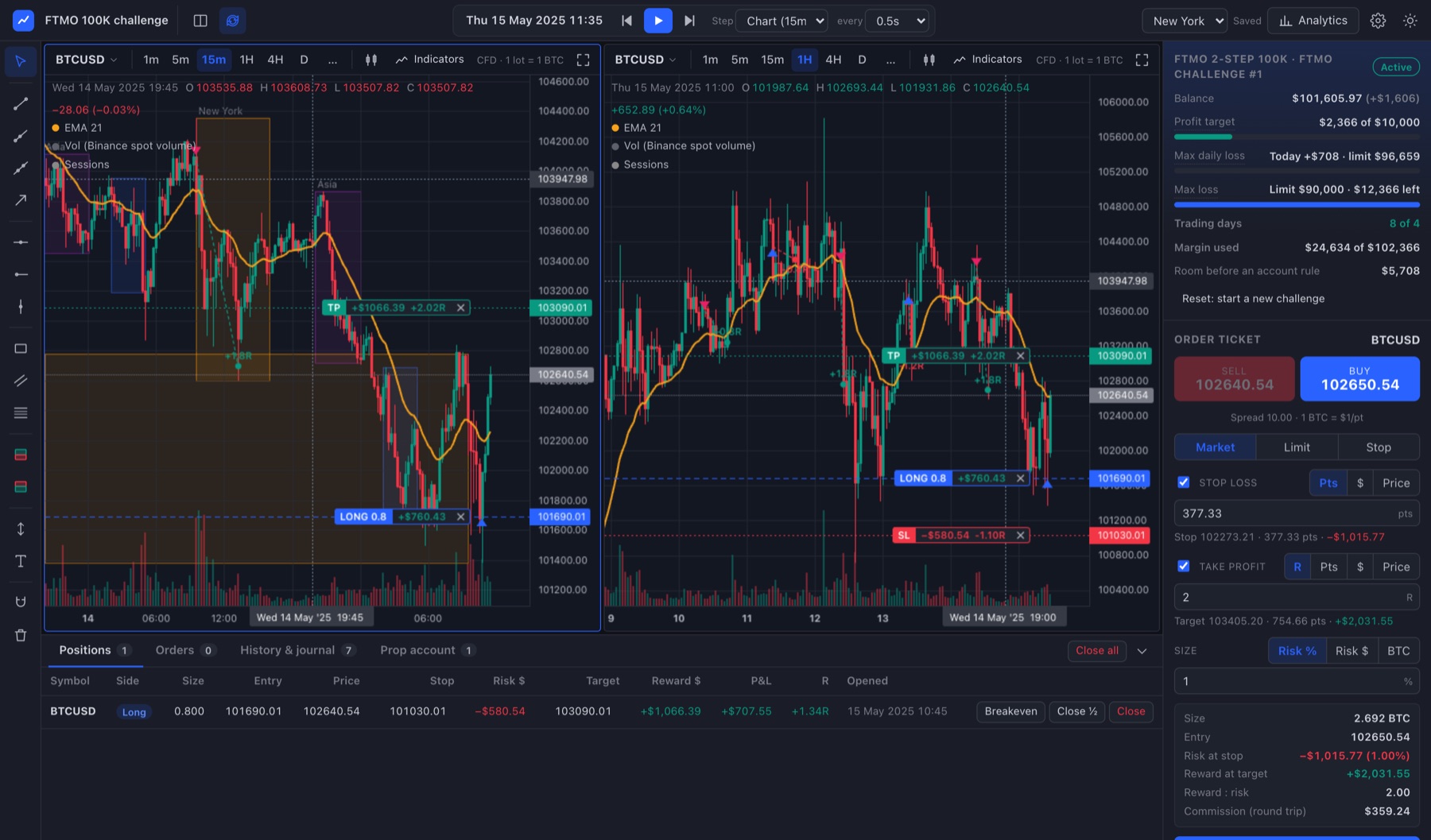
Task: Open the settings gear icon
Action: 1378,21
